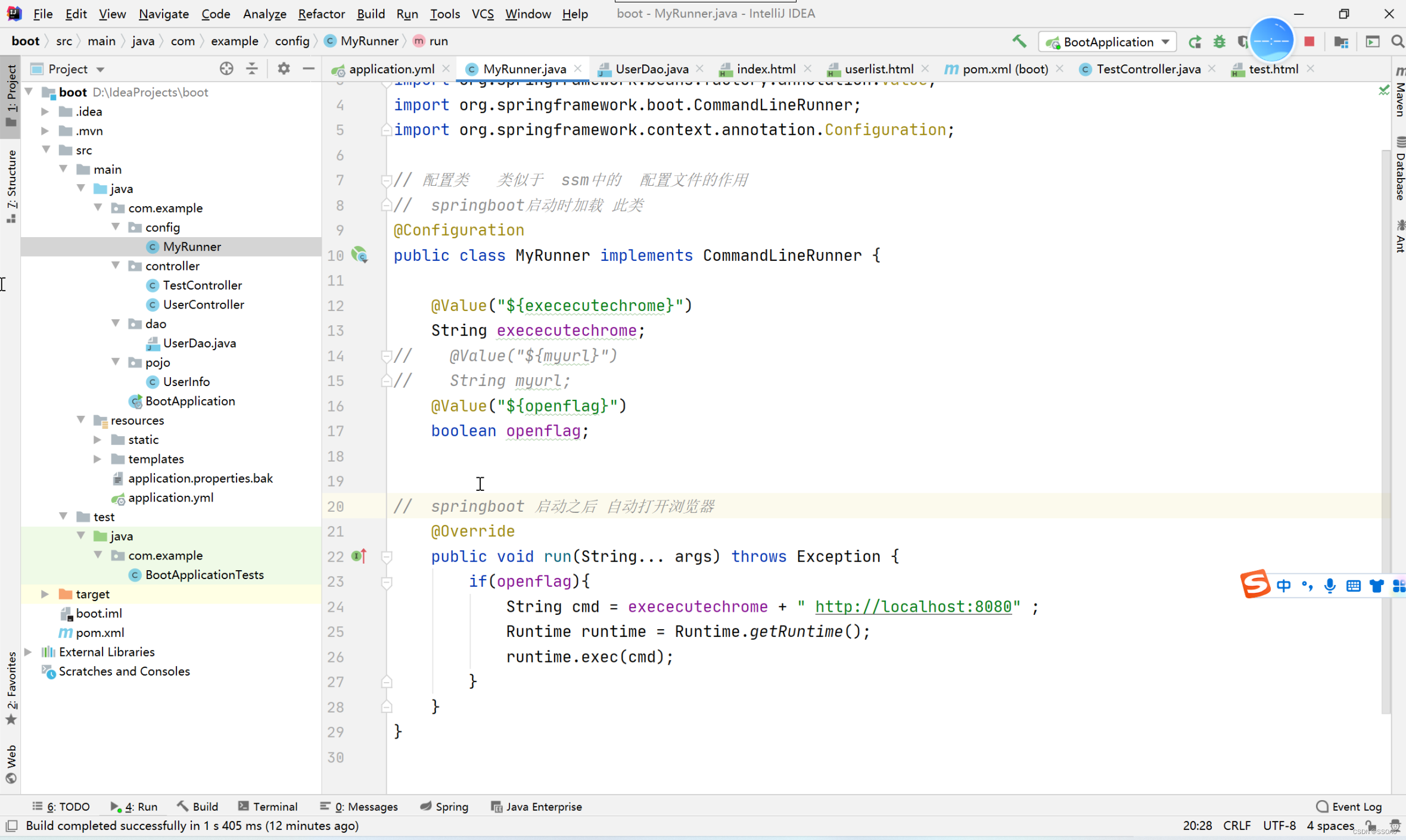Click the Collapse All icon in Project panel
The width and height of the screenshot is (1406, 840).
click(x=252, y=69)
